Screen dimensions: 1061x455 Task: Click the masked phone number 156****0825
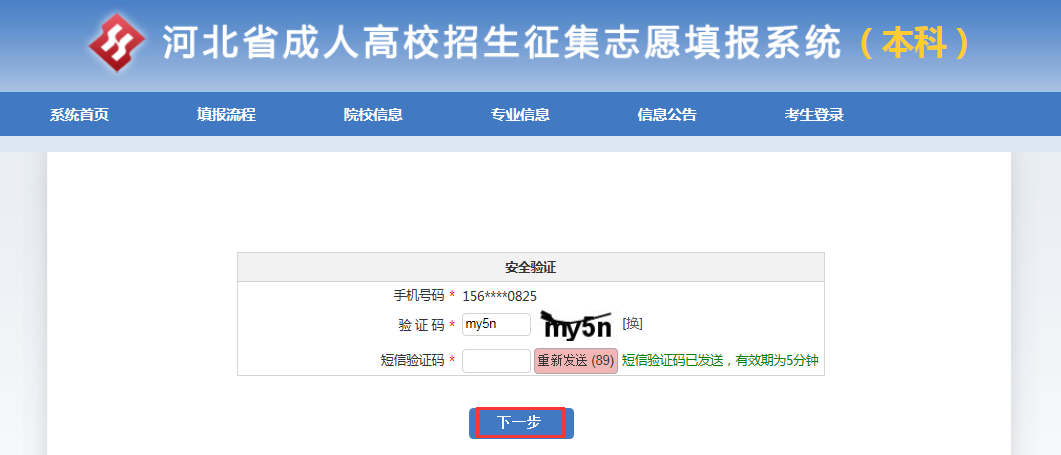tap(499, 296)
